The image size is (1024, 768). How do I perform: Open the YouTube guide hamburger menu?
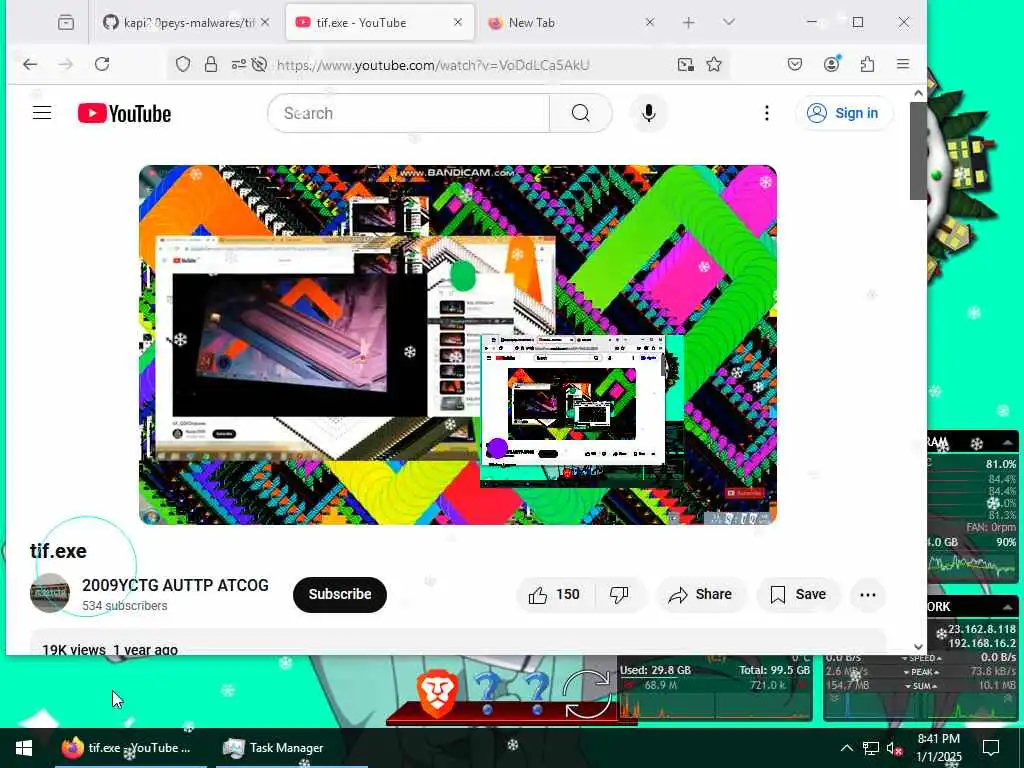coord(42,113)
